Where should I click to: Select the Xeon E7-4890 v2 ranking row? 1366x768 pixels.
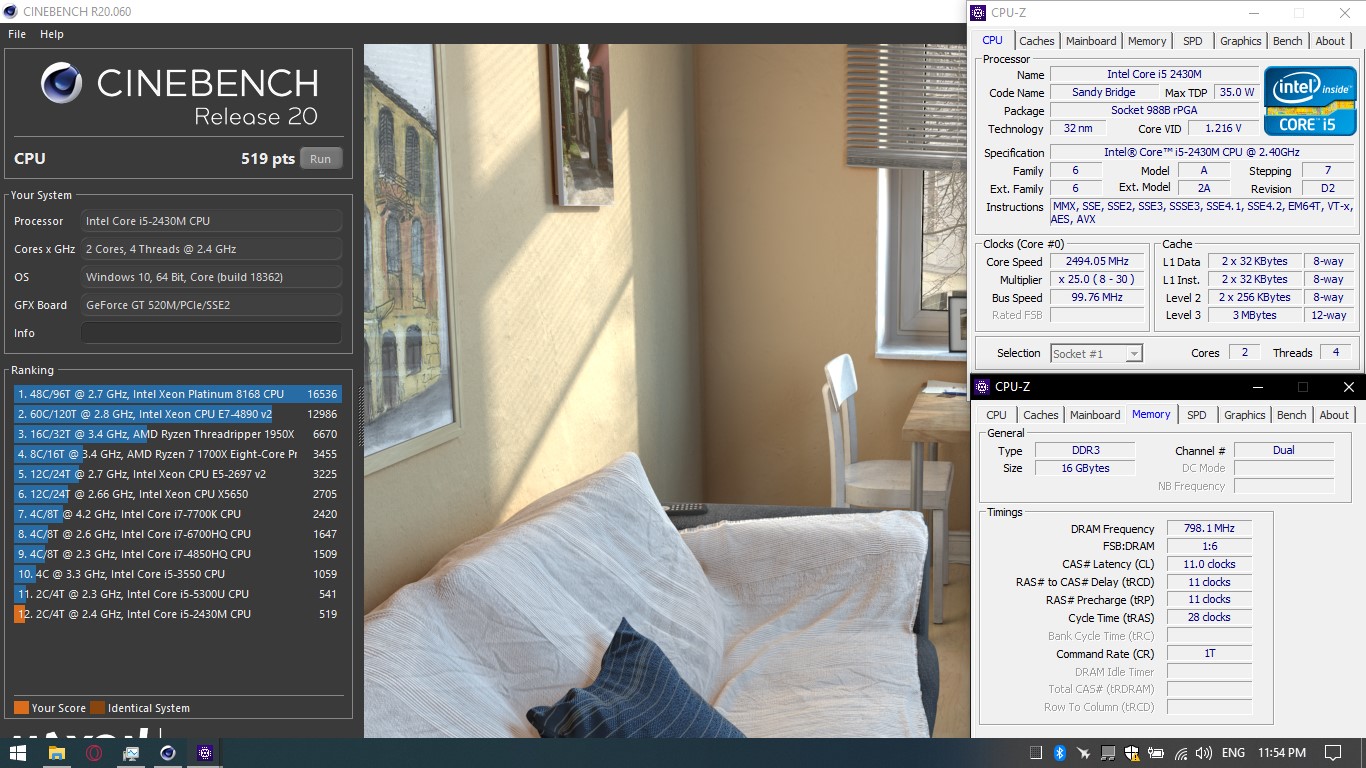[177, 414]
